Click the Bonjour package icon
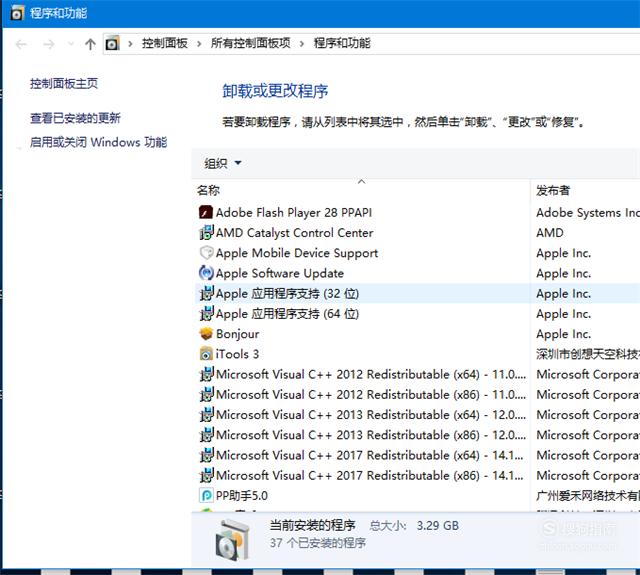 (x=206, y=334)
